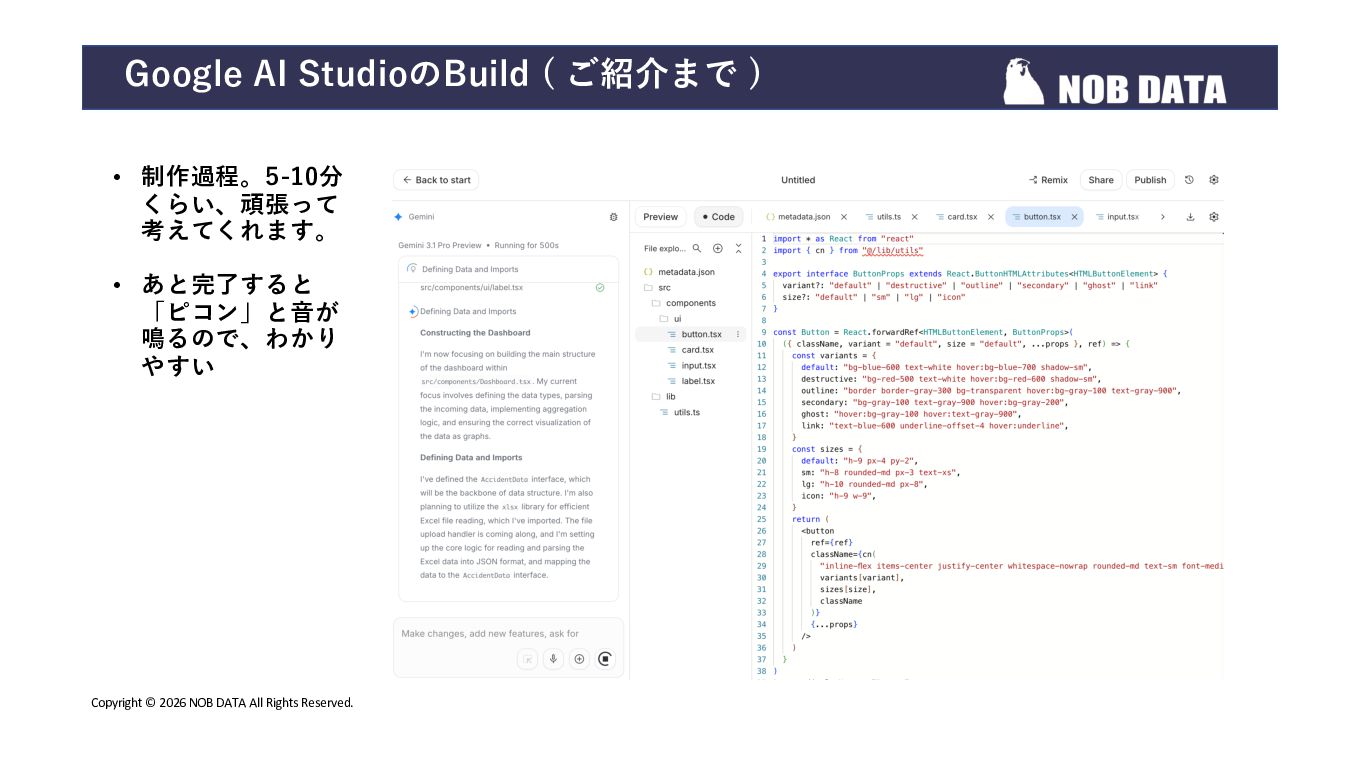Click the File explorer panel label
Image resolution: width=1361 pixels, height=765 pixels.
click(x=665, y=248)
